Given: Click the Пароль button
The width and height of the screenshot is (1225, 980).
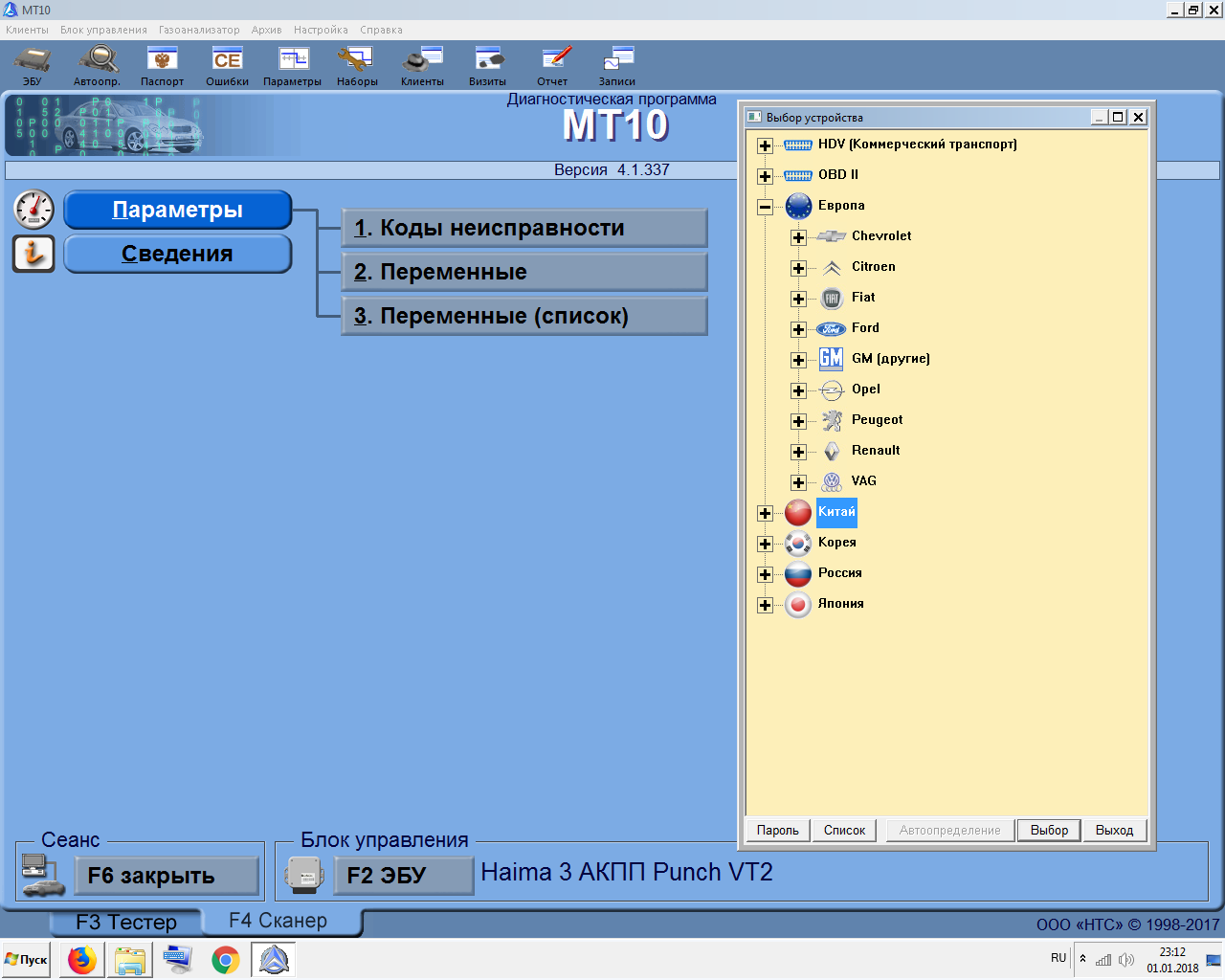Looking at the screenshot, I should (x=777, y=830).
